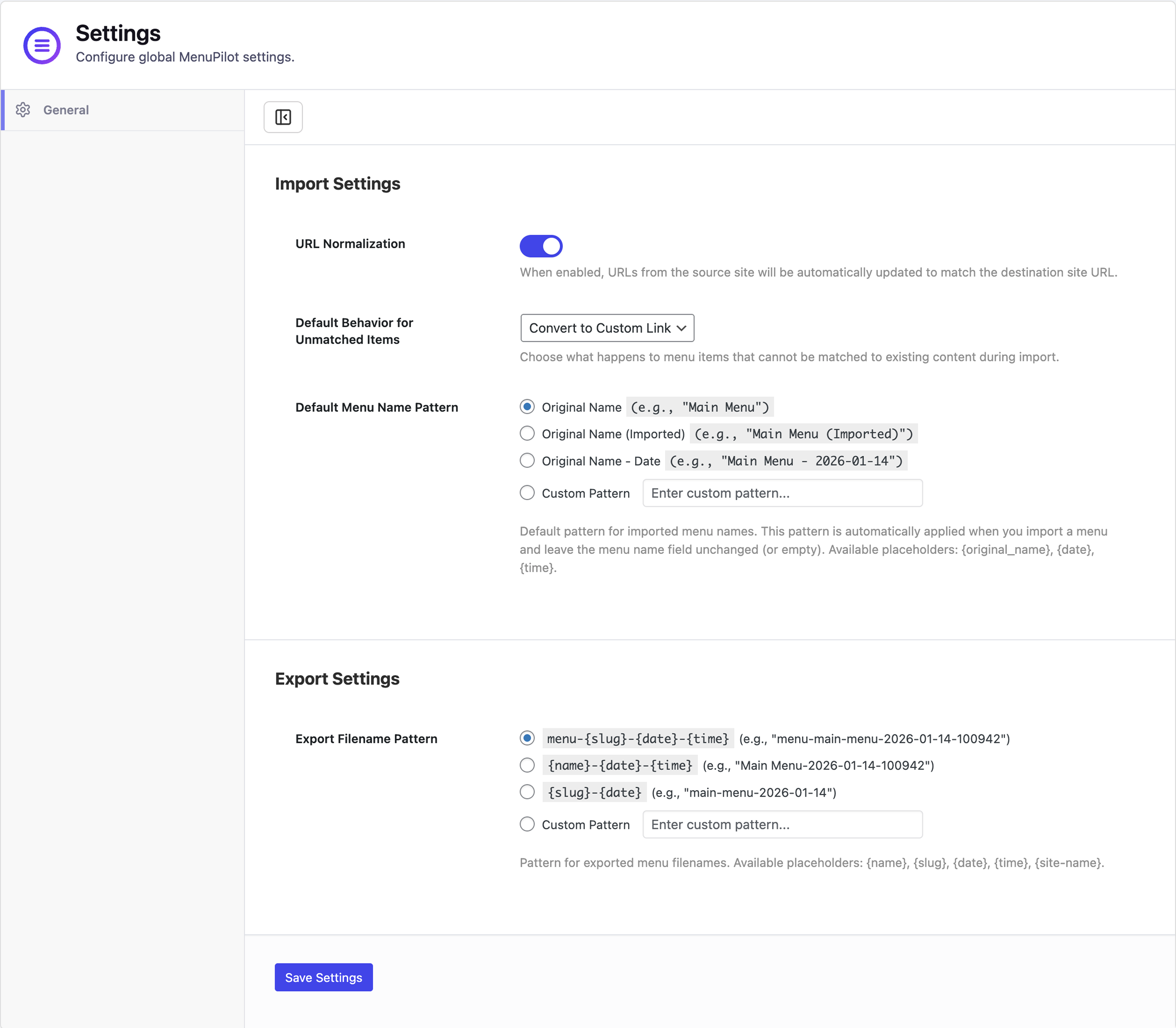Click the Custom Pattern label under Export Settings
This screenshot has height=1028, width=1176.
click(x=585, y=824)
